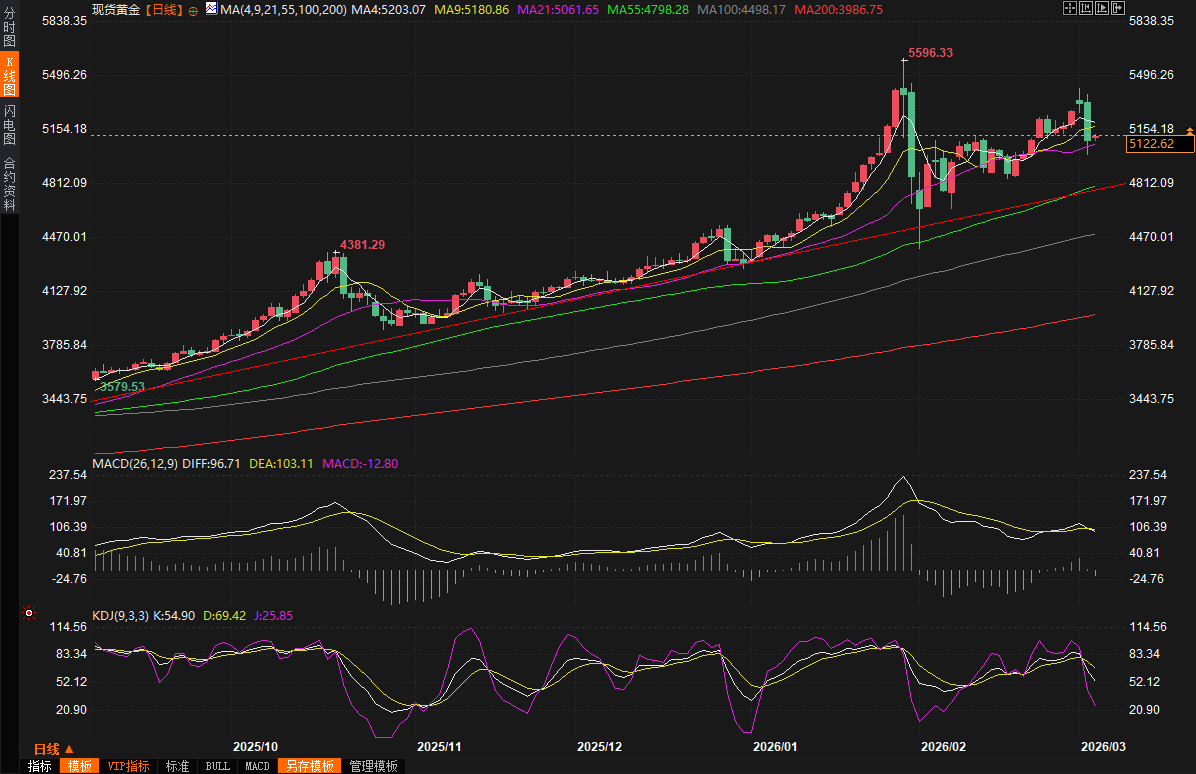Open the 合约资料 sidebar tab
This screenshot has height=774, width=1196.
coord(9,183)
